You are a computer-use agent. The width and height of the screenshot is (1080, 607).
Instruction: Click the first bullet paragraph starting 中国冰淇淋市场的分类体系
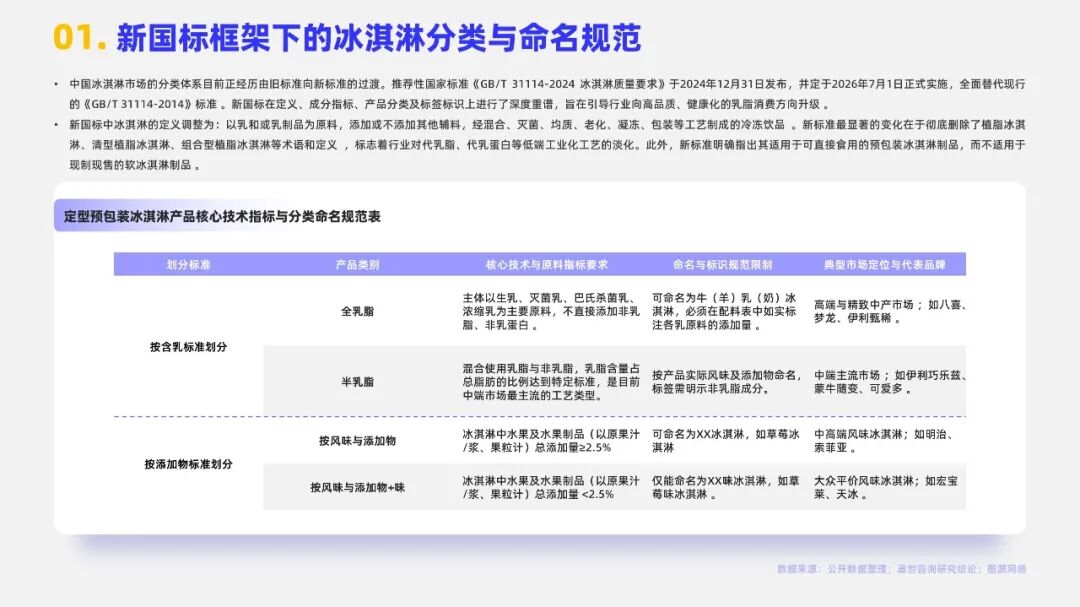pos(547,94)
